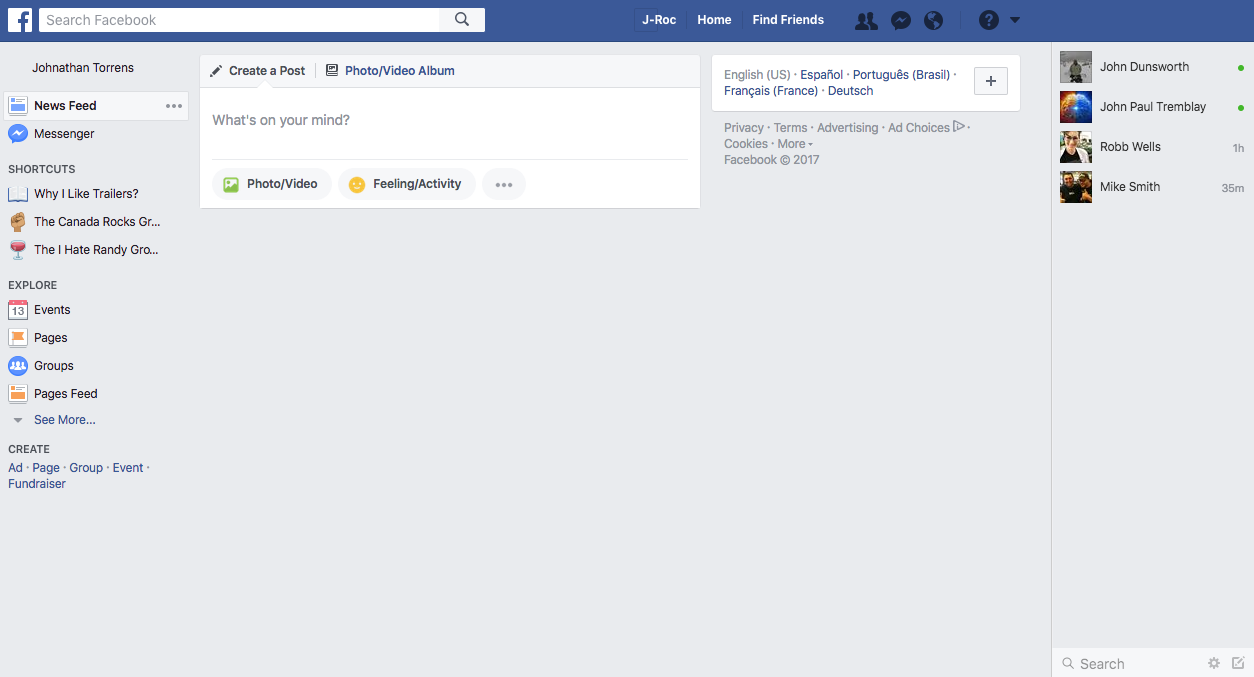Open the Friend Requests icon

(x=867, y=20)
